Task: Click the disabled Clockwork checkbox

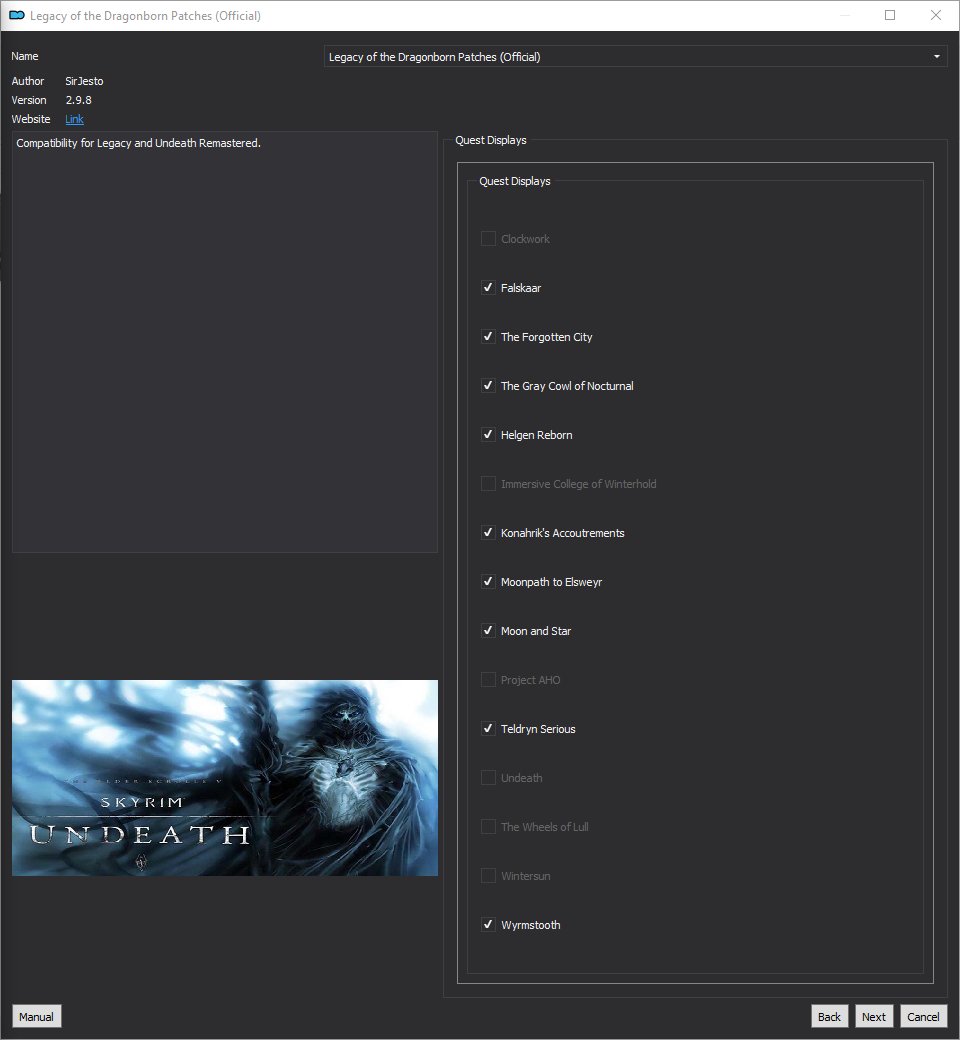Action: coord(488,239)
